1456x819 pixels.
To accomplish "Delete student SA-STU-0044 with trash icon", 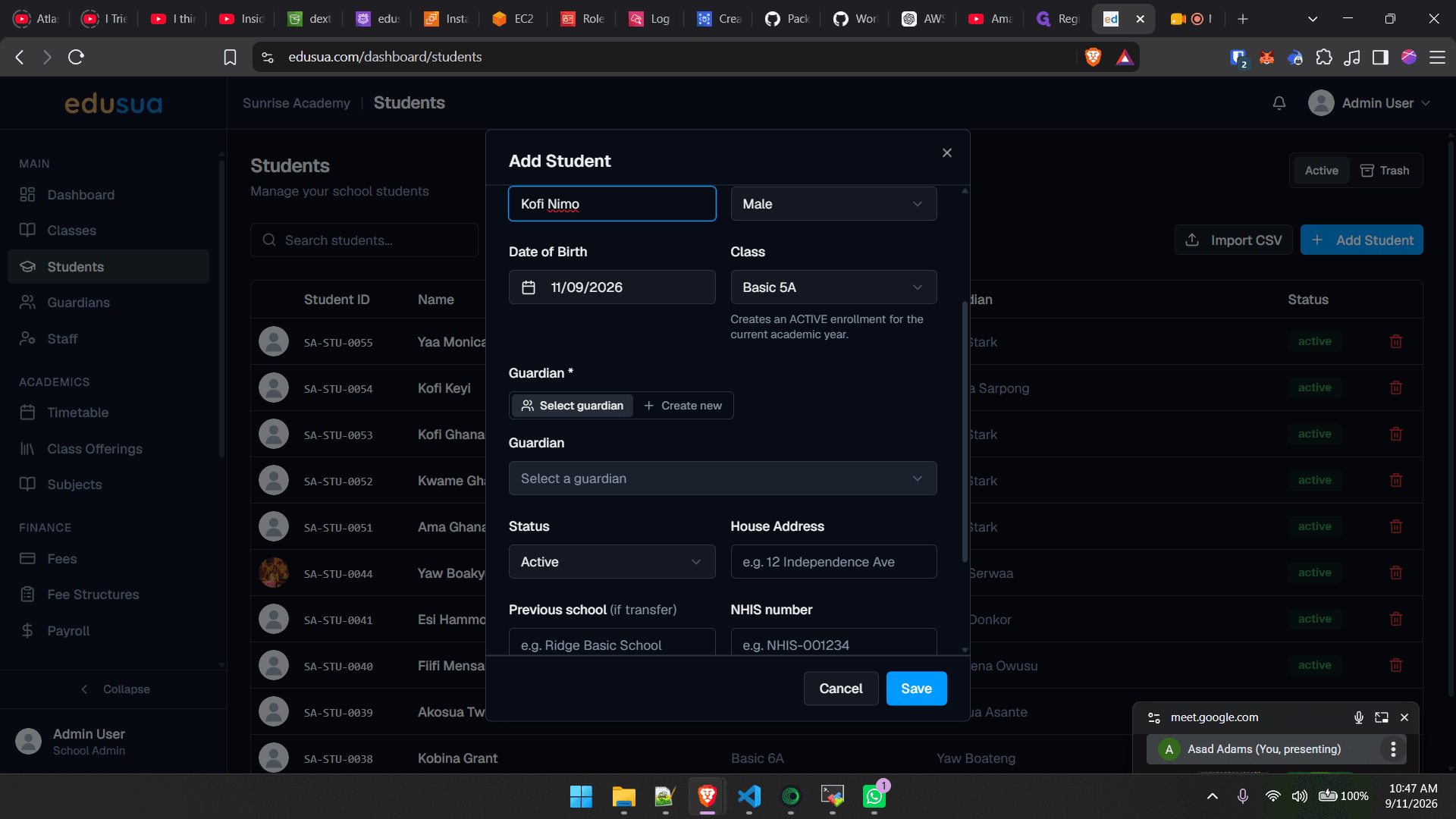I will tap(1396, 573).
